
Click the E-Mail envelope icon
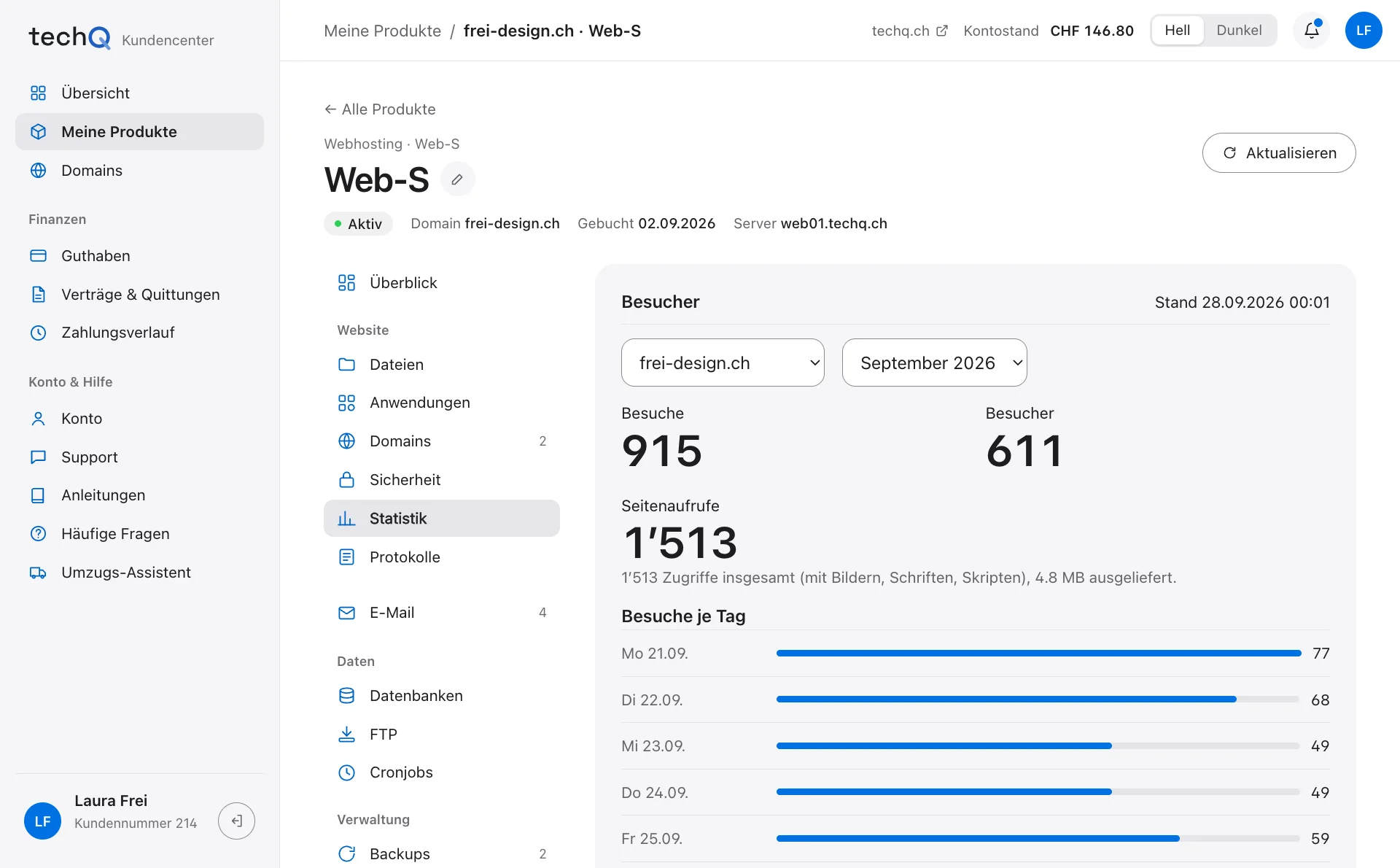[x=347, y=613]
